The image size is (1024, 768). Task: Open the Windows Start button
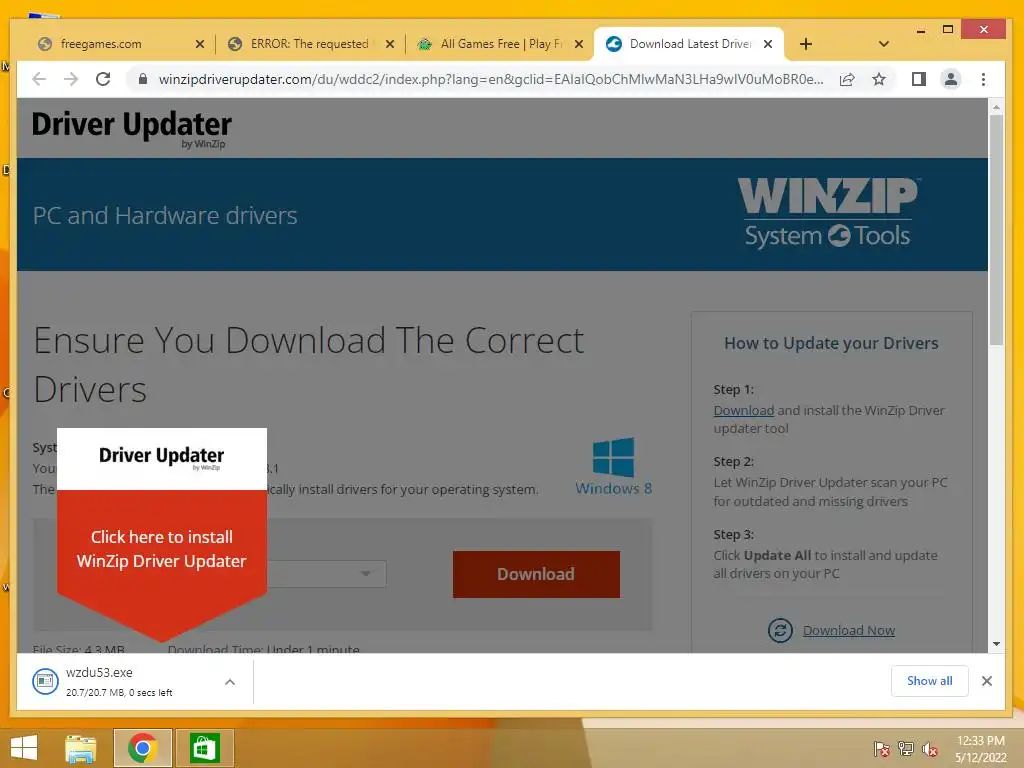point(24,748)
